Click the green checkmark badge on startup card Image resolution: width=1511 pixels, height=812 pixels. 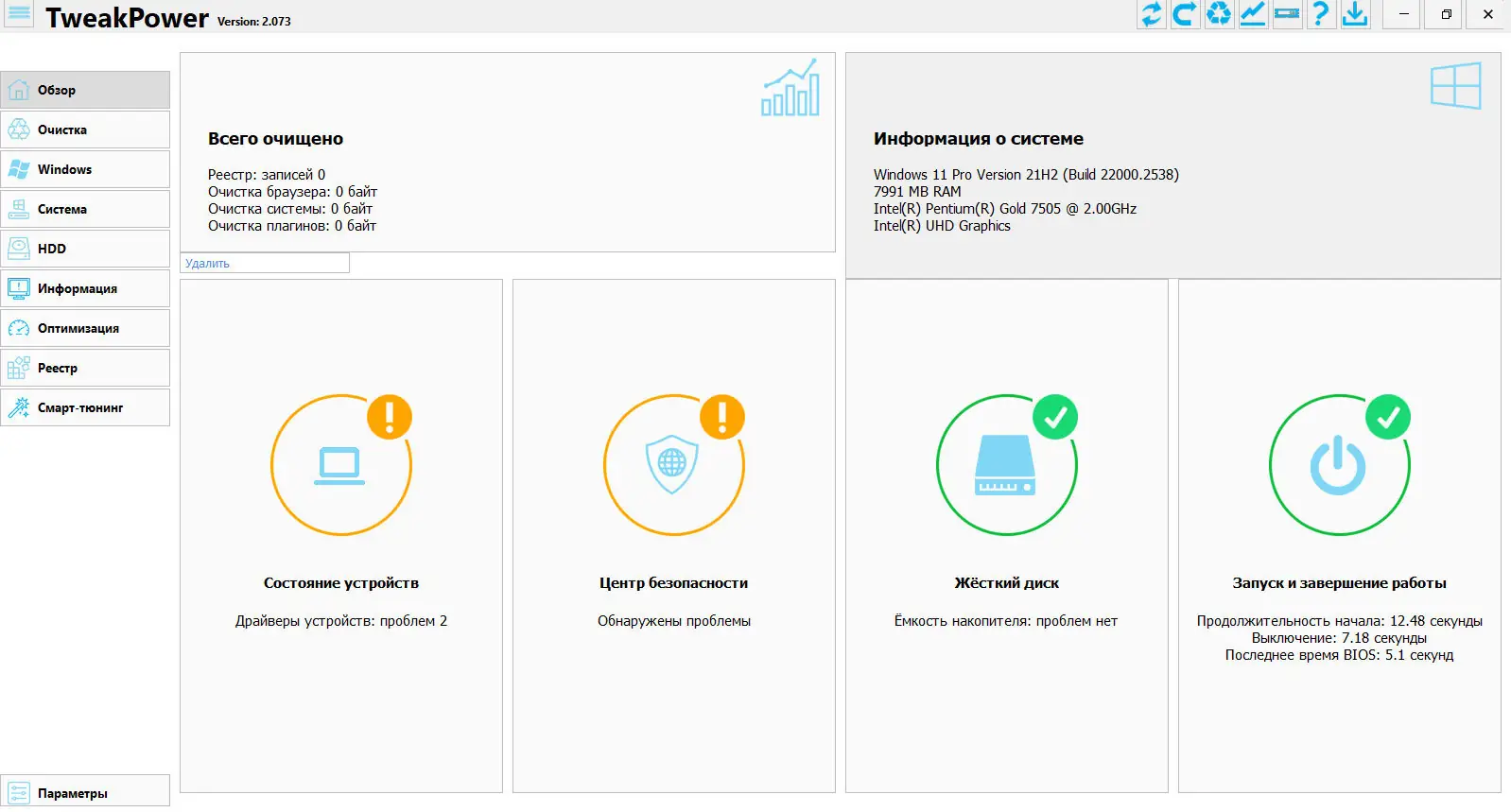[1388, 417]
